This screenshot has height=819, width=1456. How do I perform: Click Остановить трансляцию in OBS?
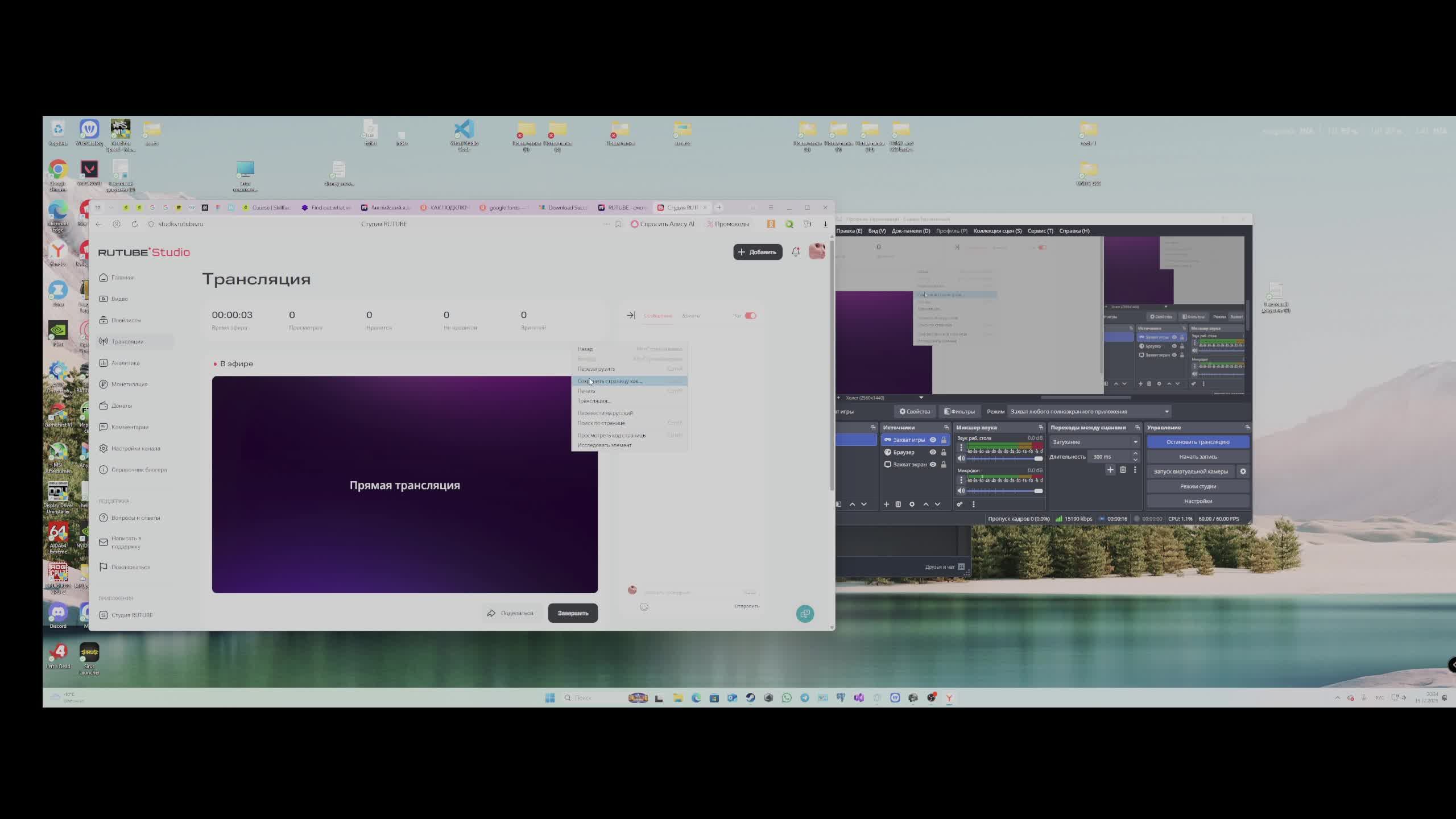point(1198,442)
